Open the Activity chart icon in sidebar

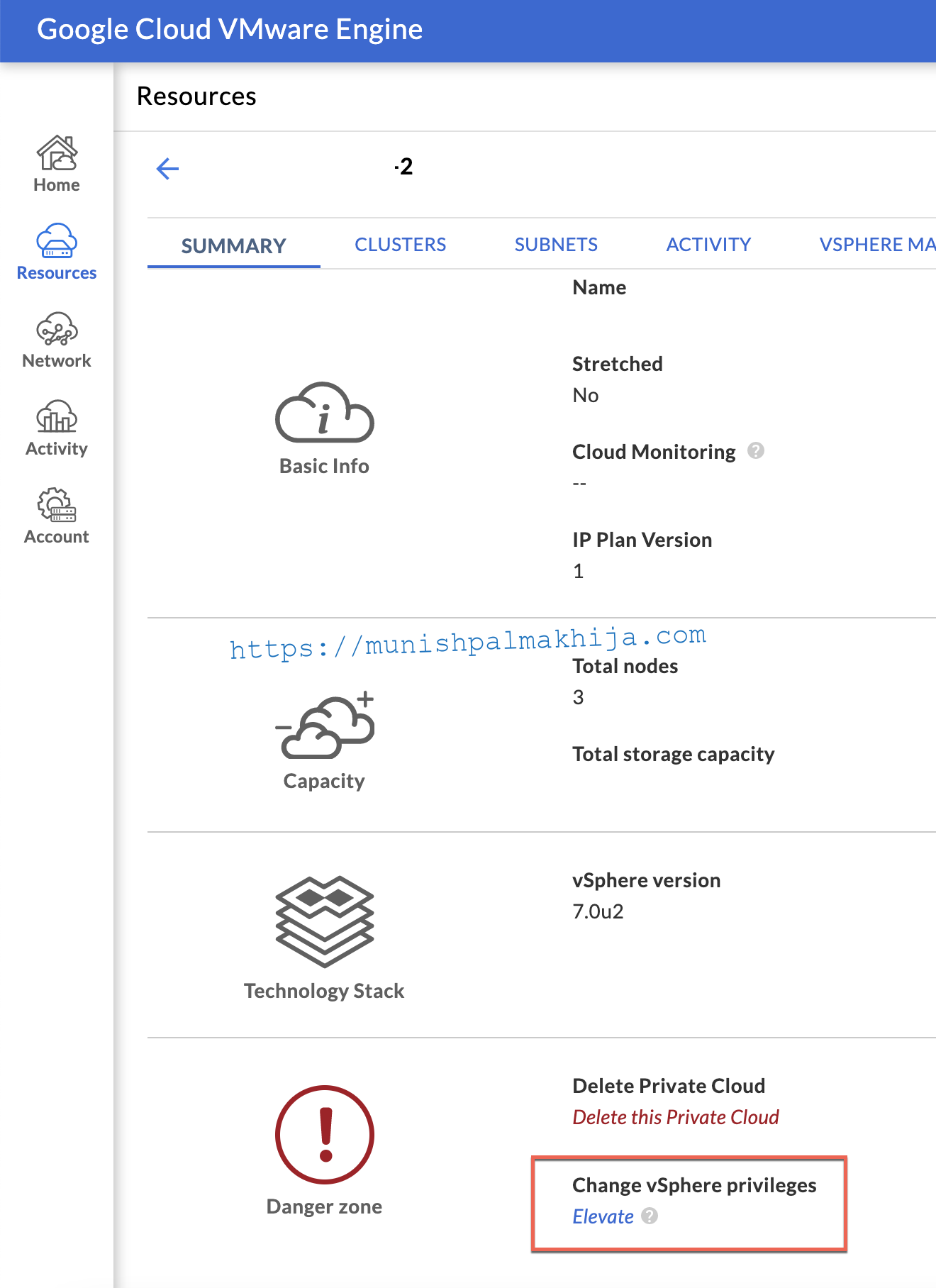coord(57,416)
